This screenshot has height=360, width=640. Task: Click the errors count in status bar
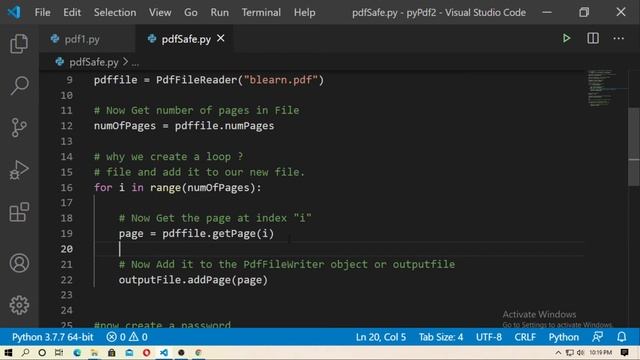[116, 337]
